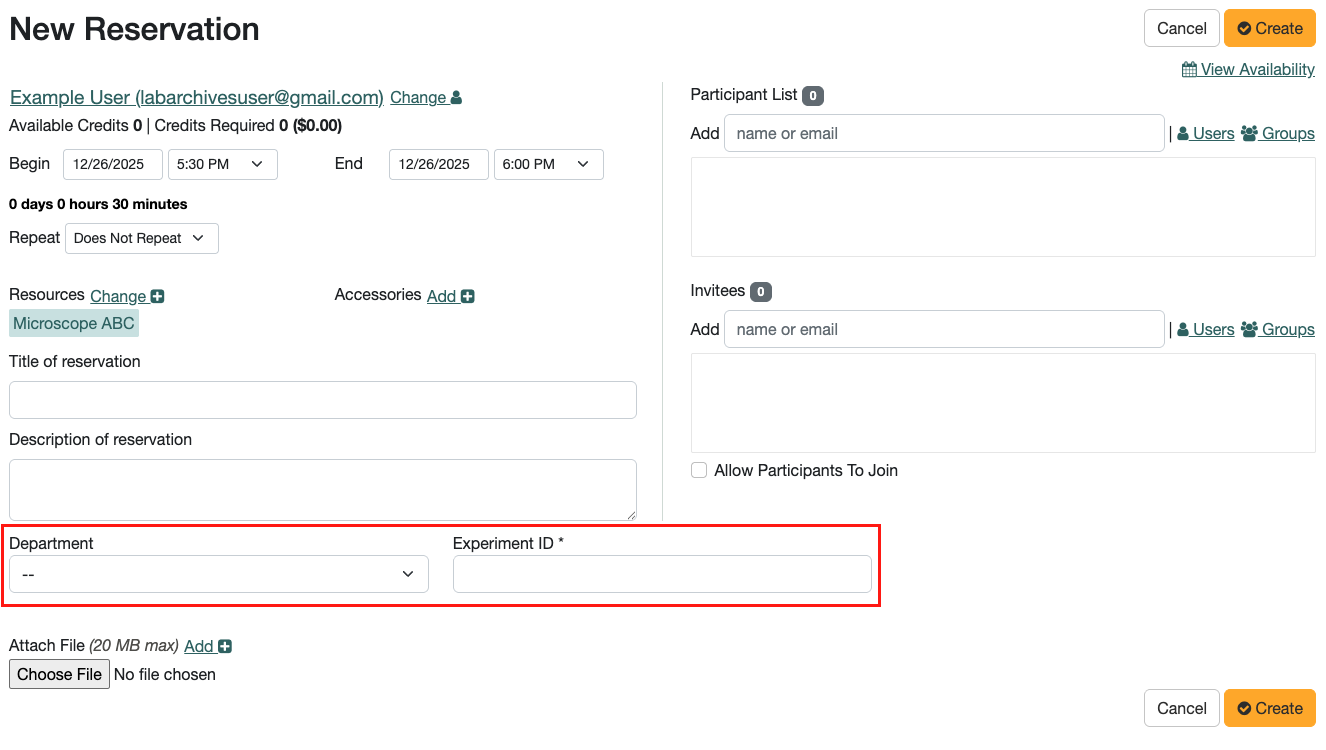Open the Example User email link
The image size is (1326, 750).
196,97
